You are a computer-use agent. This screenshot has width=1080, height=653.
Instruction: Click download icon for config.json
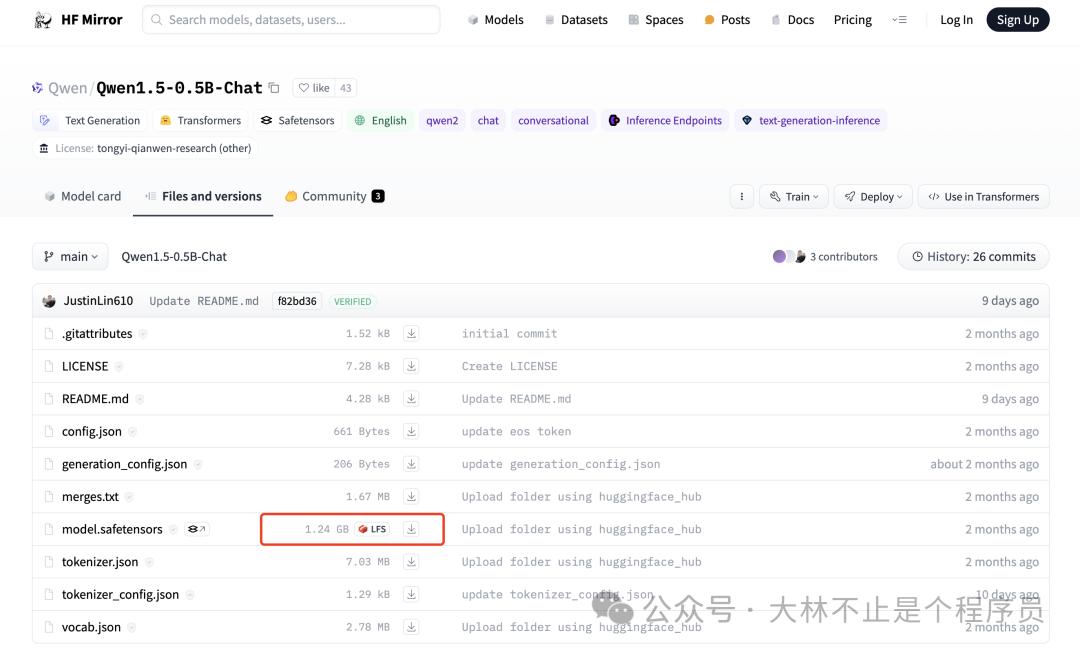pos(411,431)
